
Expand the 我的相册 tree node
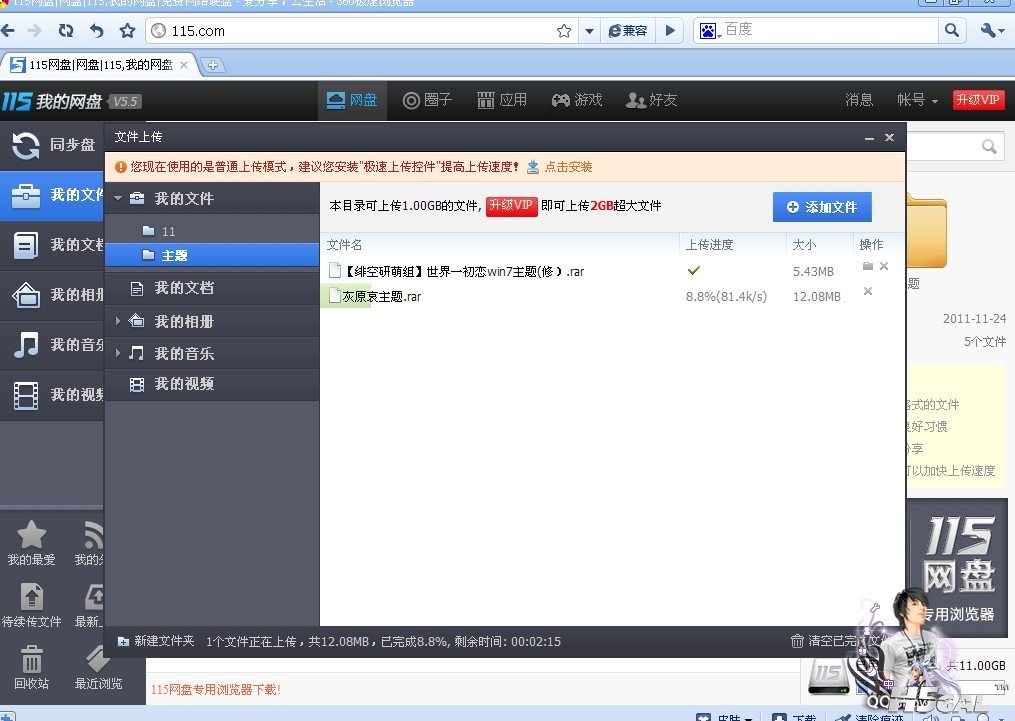point(118,321)
